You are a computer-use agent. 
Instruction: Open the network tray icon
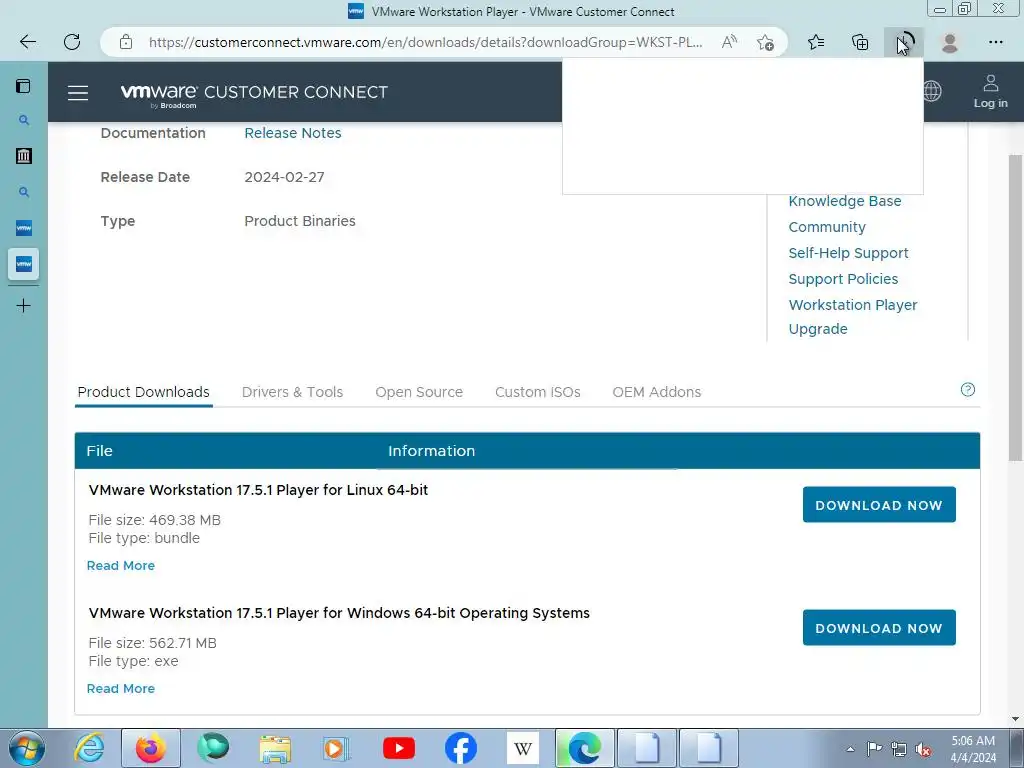click(x=899, y=749)
